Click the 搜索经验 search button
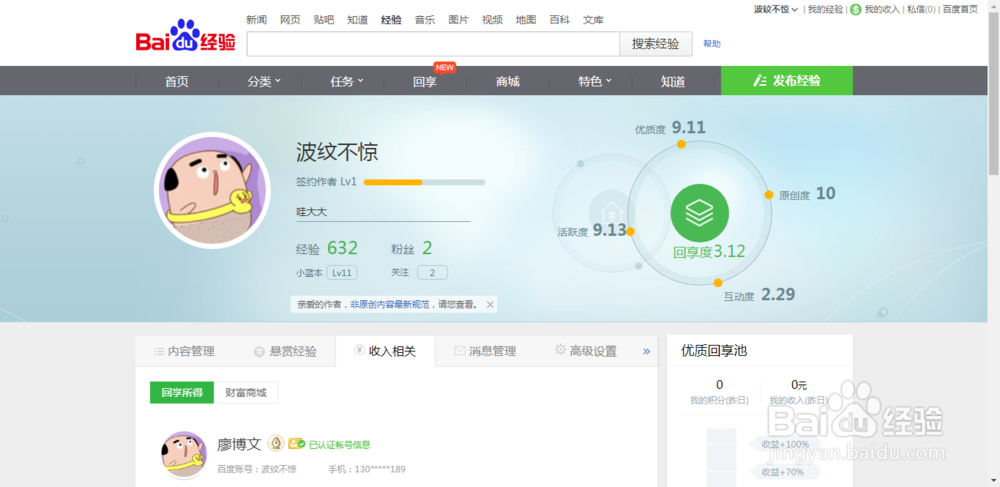The width and height of the screenshot is (1000, 487). click(656, 44)
